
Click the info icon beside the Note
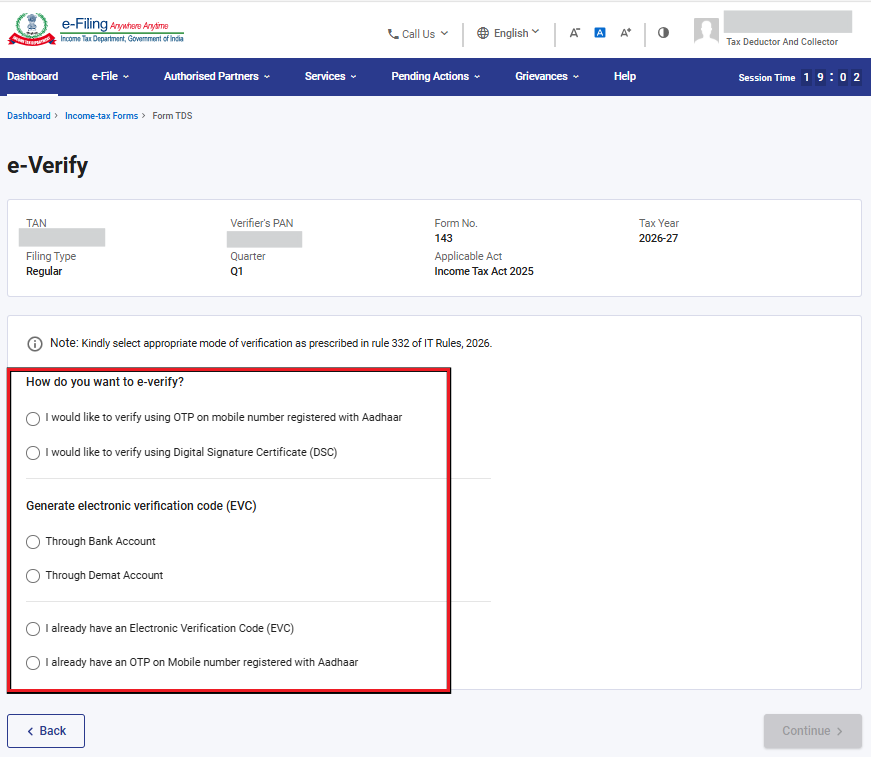(x=34, y=344)
